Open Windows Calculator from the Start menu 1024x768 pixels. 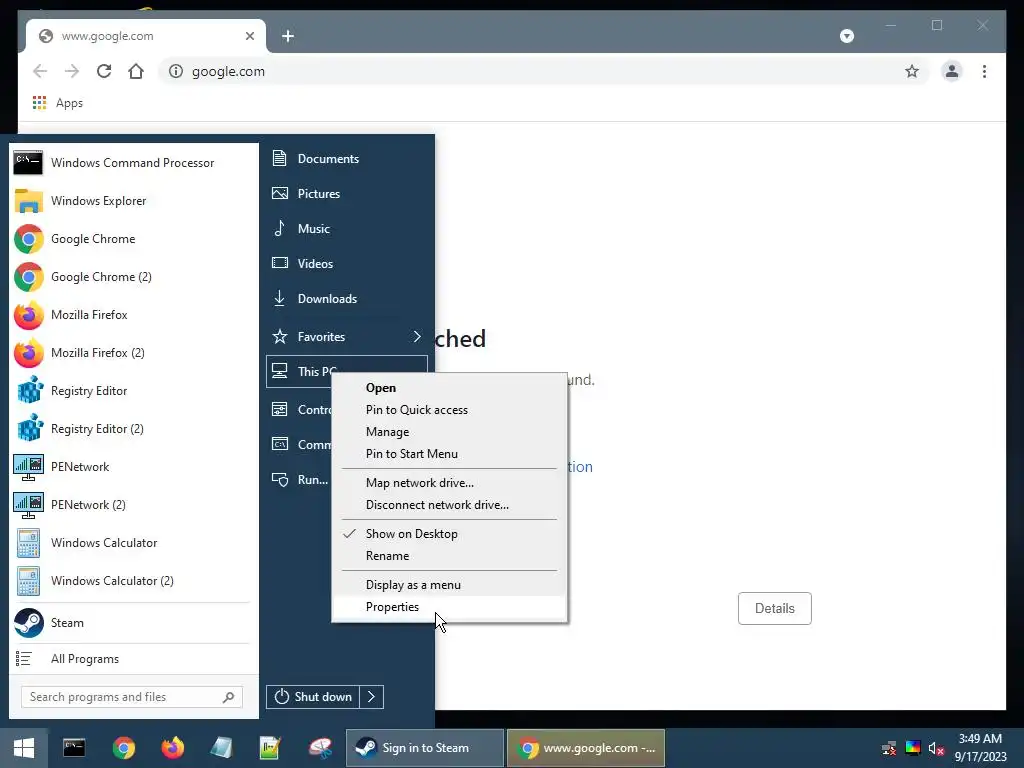[133, 542]
